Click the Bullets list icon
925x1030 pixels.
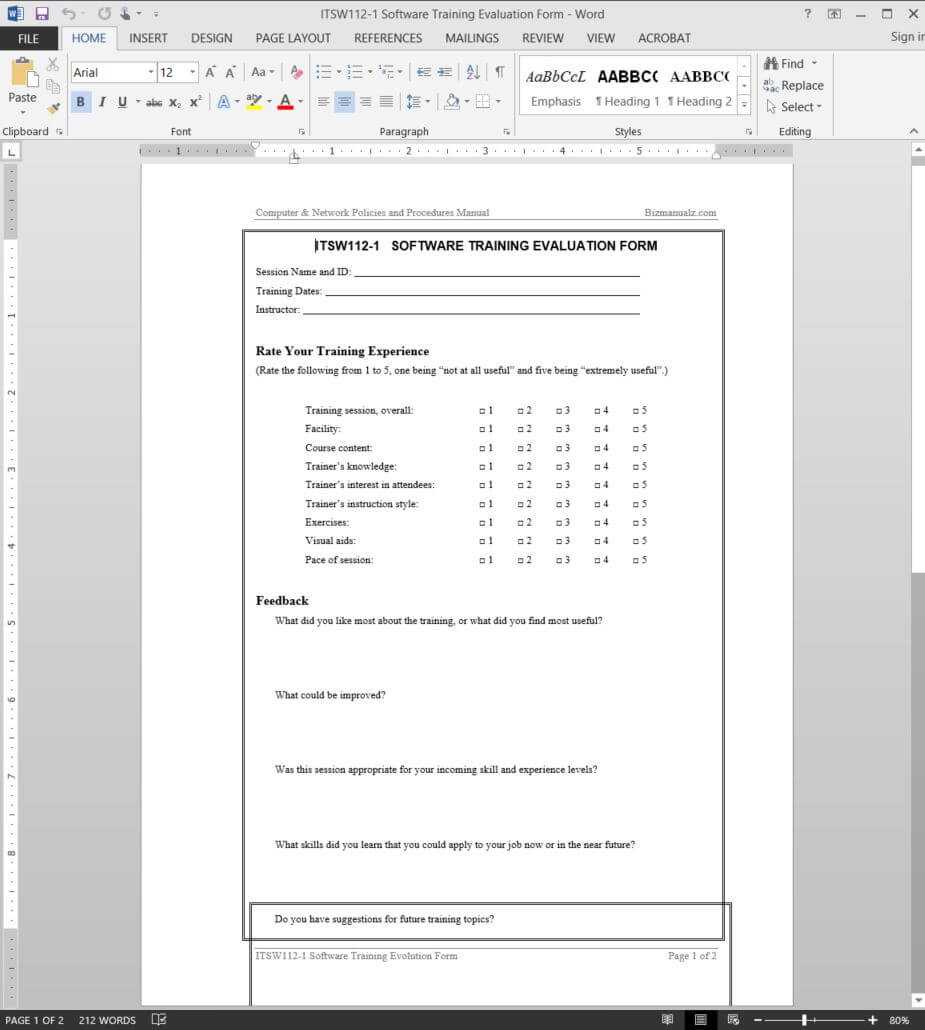tap(323, 72)
